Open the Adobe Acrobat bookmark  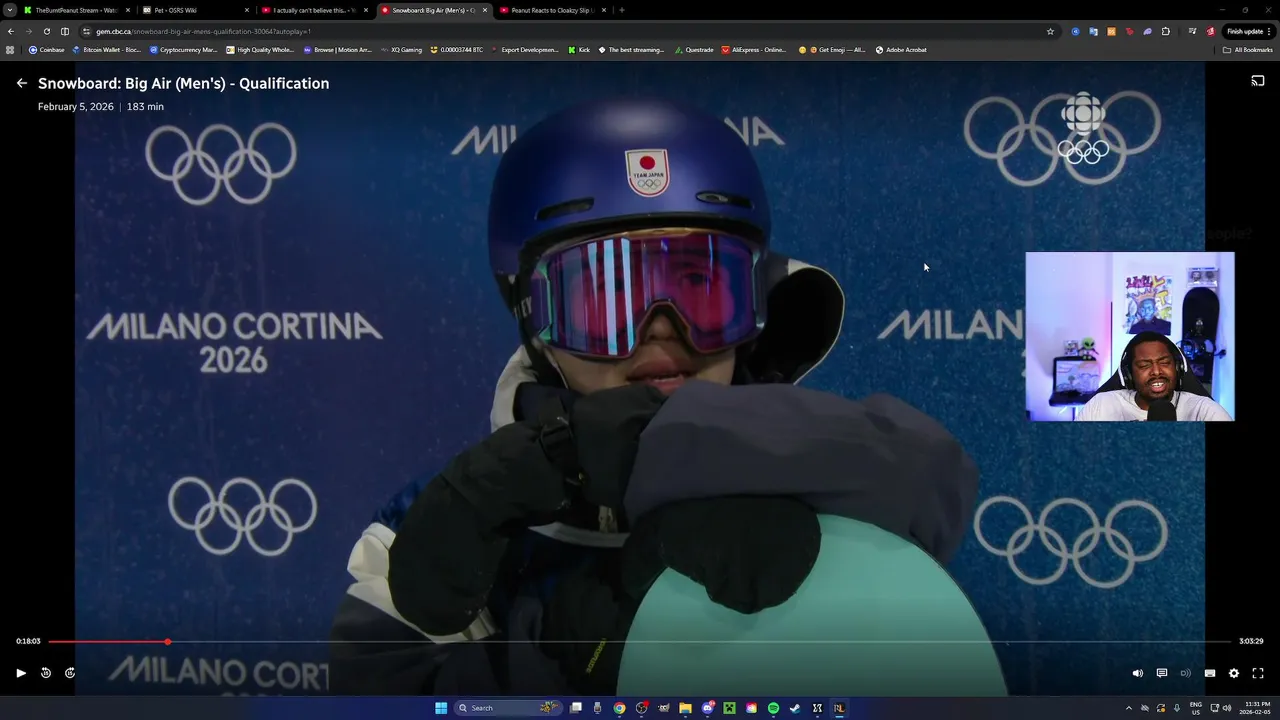click(901, 49)
